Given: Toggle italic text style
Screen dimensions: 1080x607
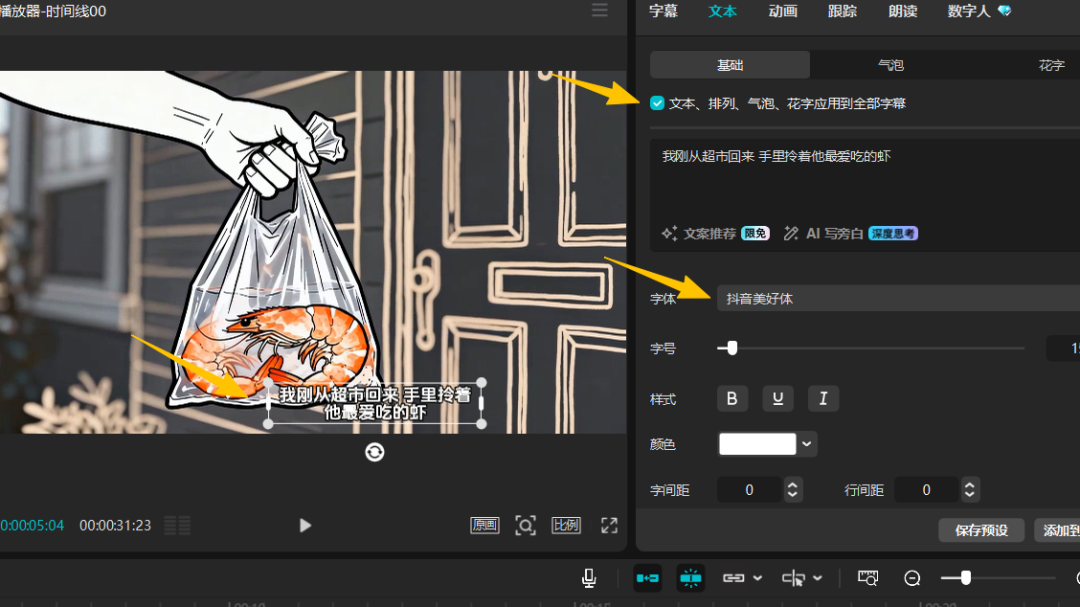Looking at the screenshot, I should click(x=823, y=399).
